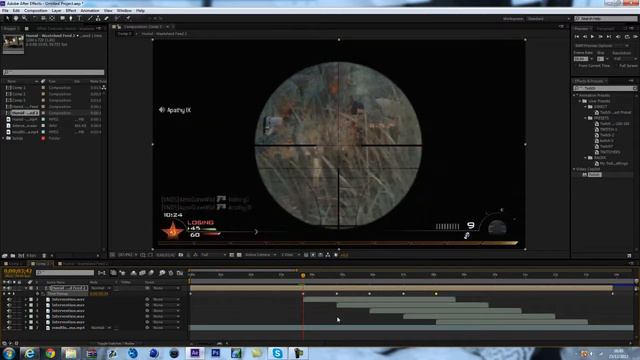Open the Active Camera view dropdown
This screenshot has height=360, width=640.
[x=260, y=255]
